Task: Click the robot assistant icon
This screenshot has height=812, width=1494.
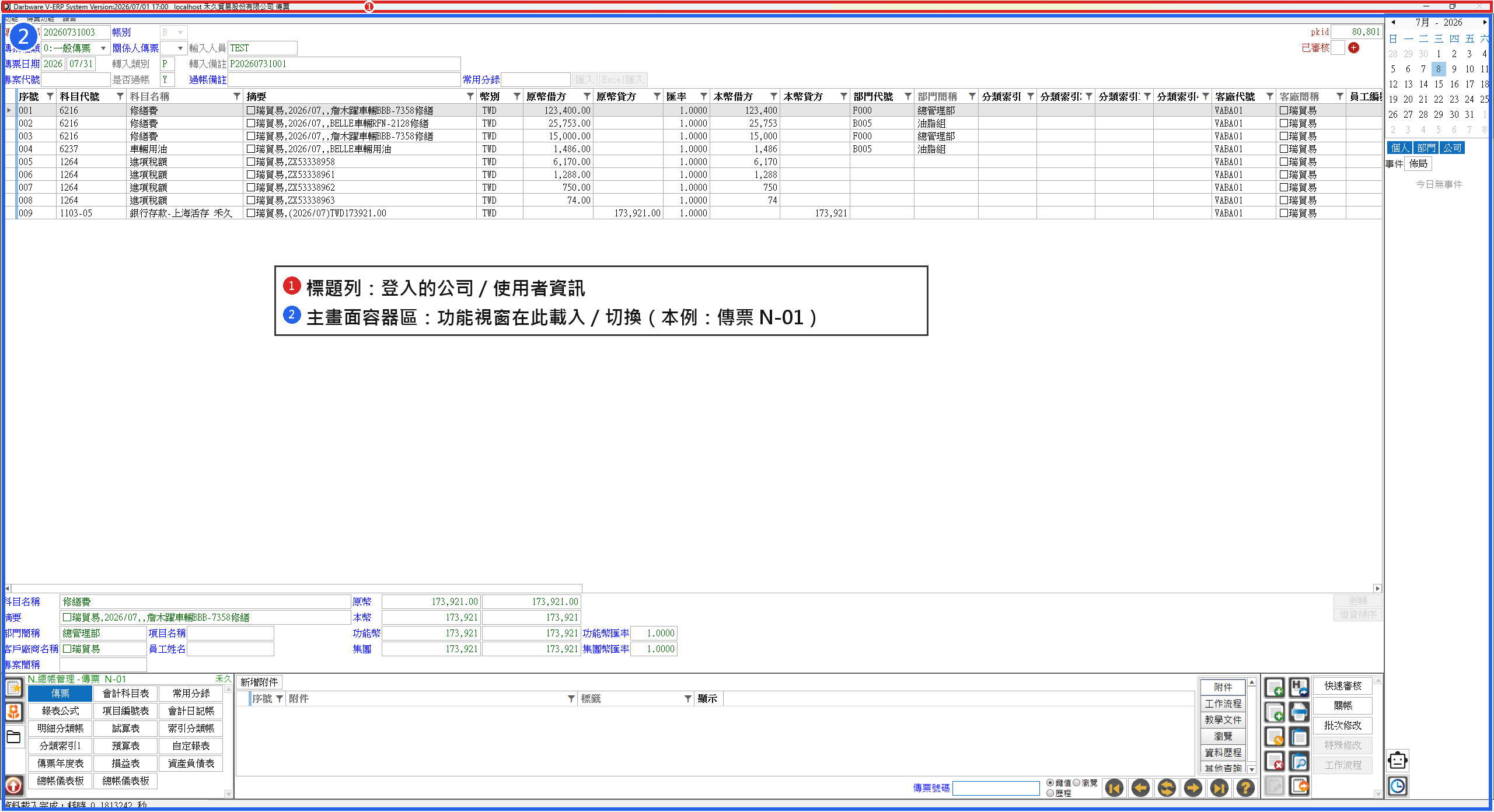Action: click(1398, 761)
